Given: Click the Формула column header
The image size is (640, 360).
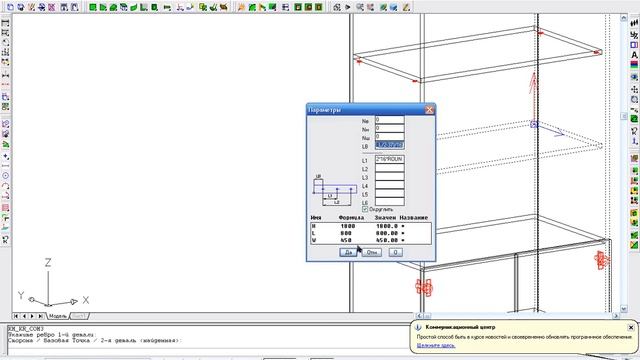Looking at the screenshot, I should pos(351,218).
